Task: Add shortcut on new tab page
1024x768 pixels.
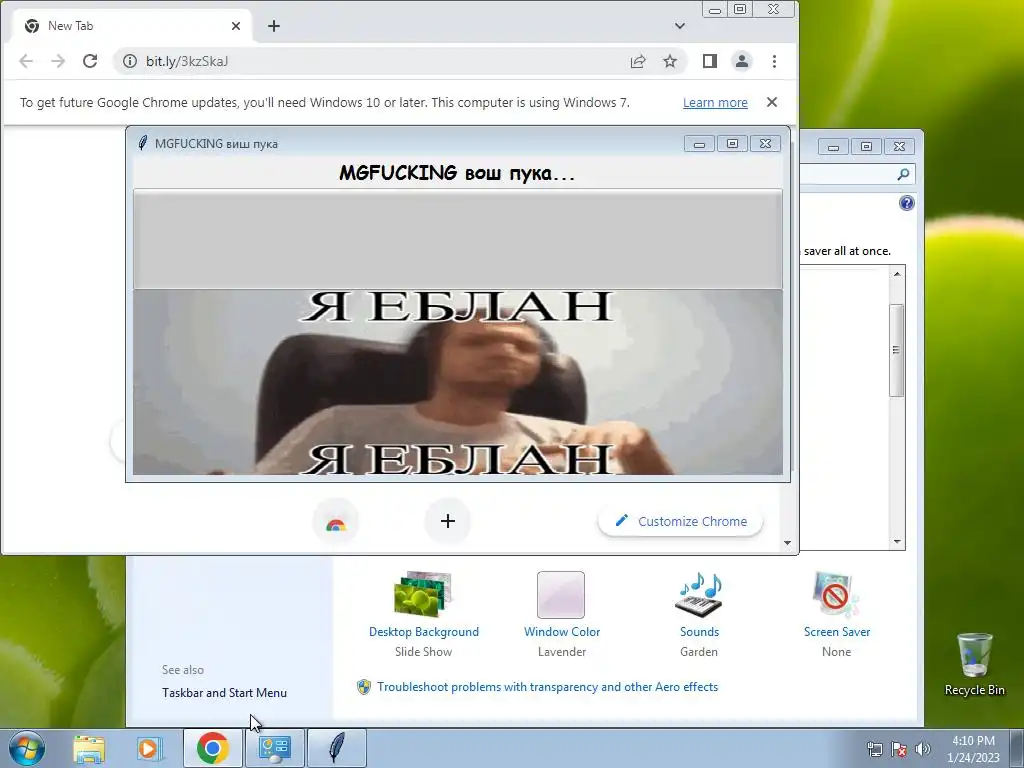Action: click(447, 521)
